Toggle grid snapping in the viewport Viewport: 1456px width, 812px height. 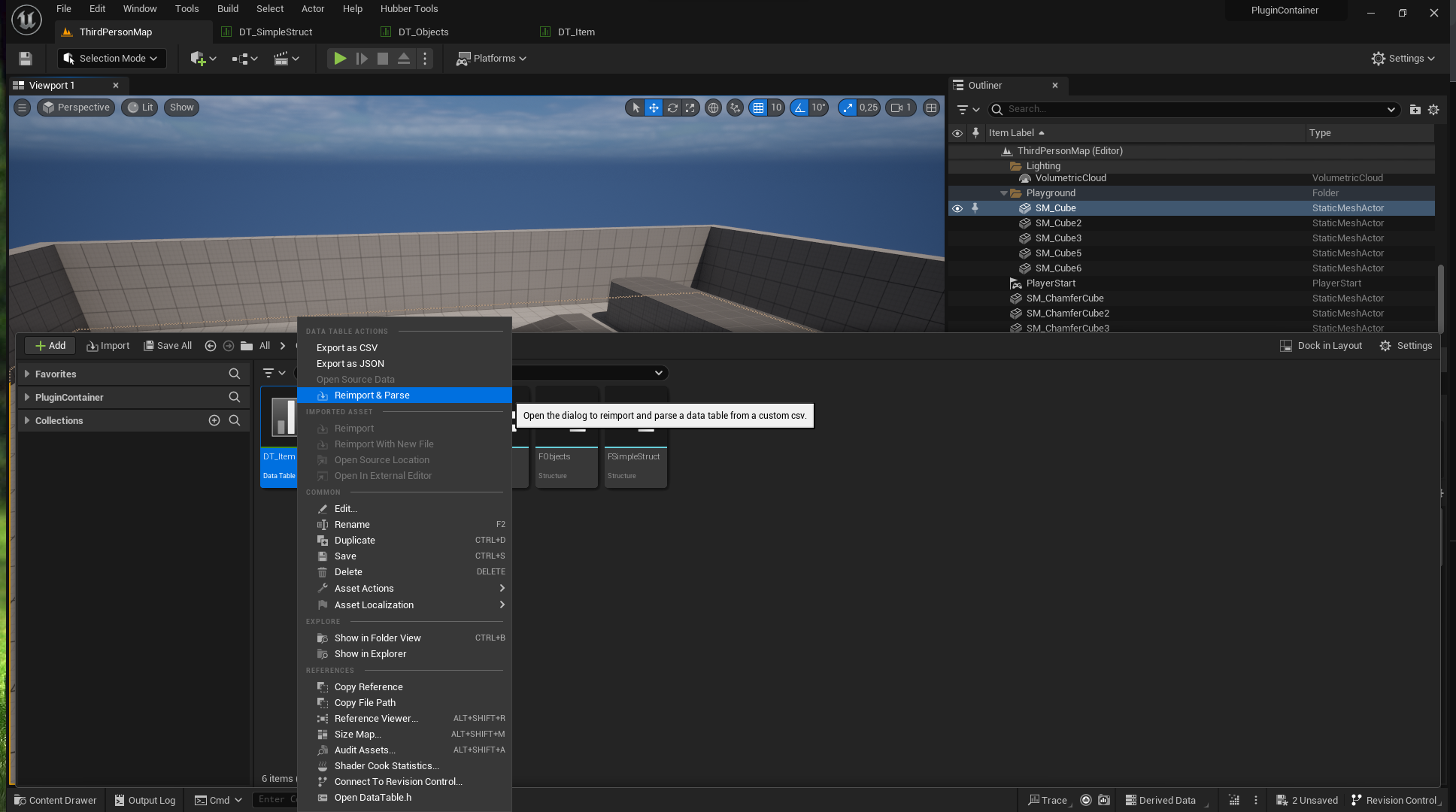[758, 108]
